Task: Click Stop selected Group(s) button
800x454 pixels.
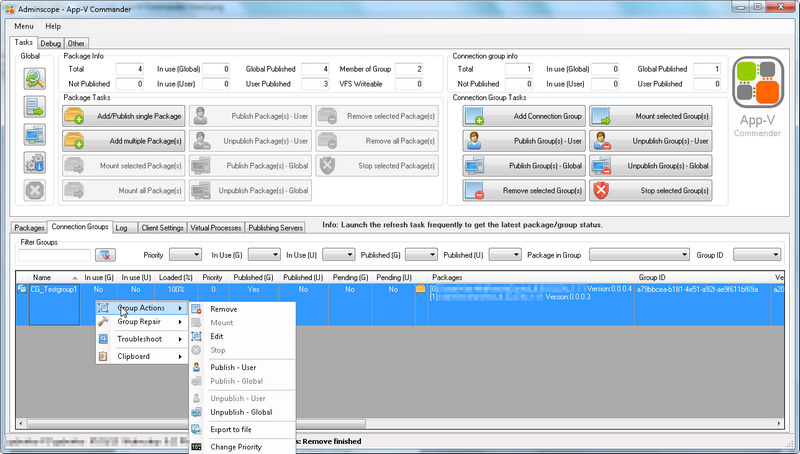Action: tap(651, 190)
